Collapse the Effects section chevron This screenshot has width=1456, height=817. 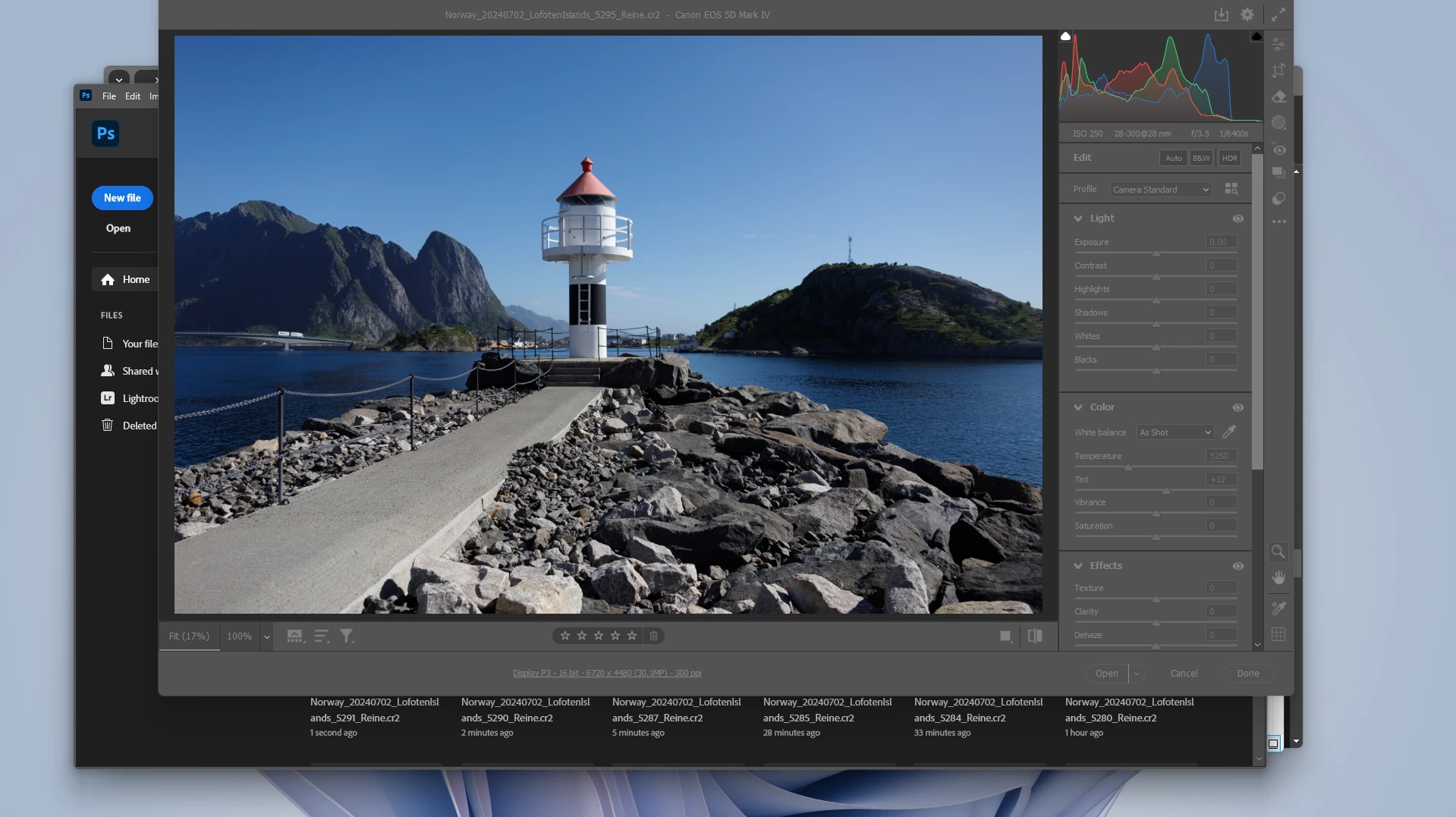(1078, 566)
